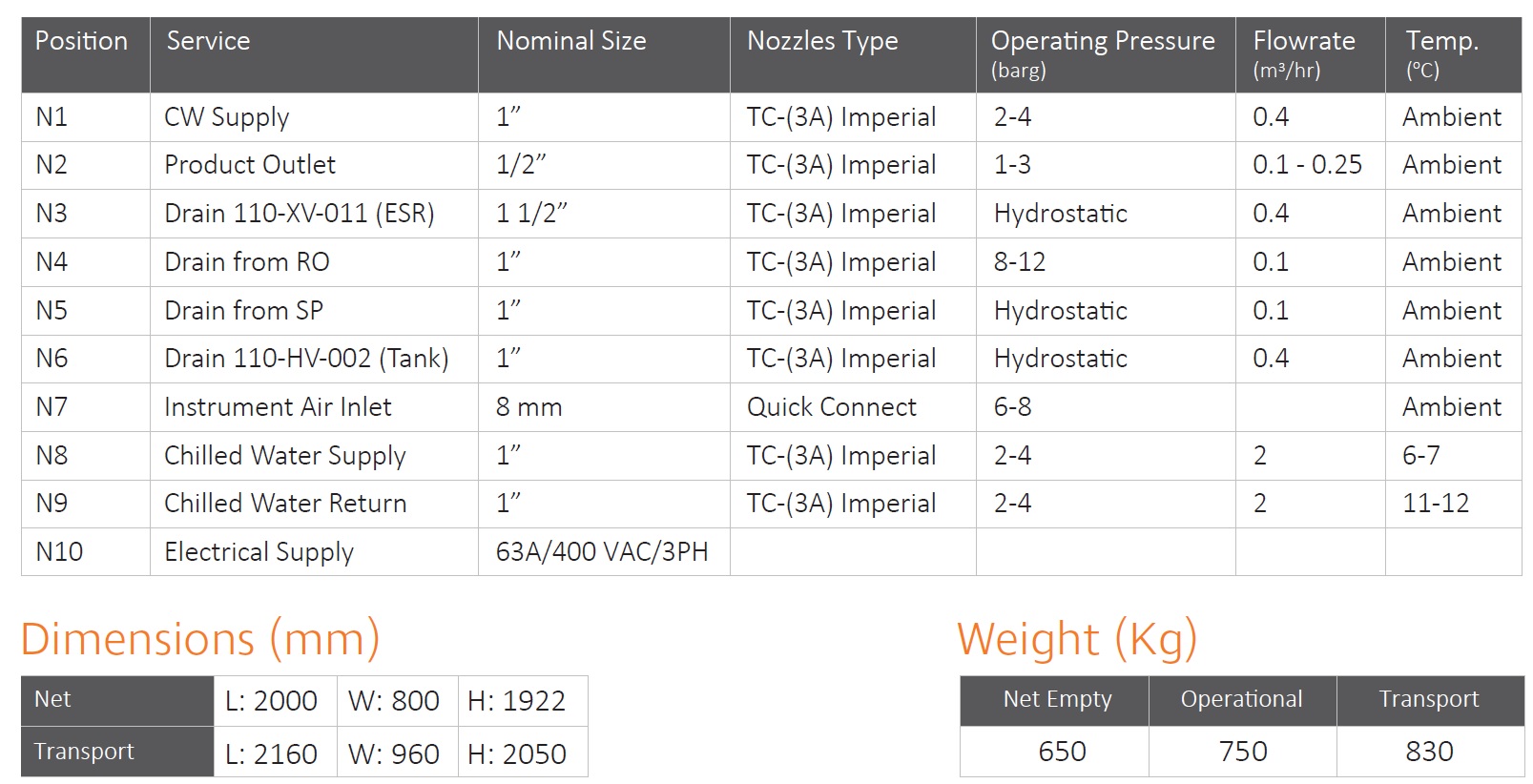The height and width of the screenshot is (784, 1533).
Task: Select Drain 110-XV-011 (ESR) cell
Action: 314,214
